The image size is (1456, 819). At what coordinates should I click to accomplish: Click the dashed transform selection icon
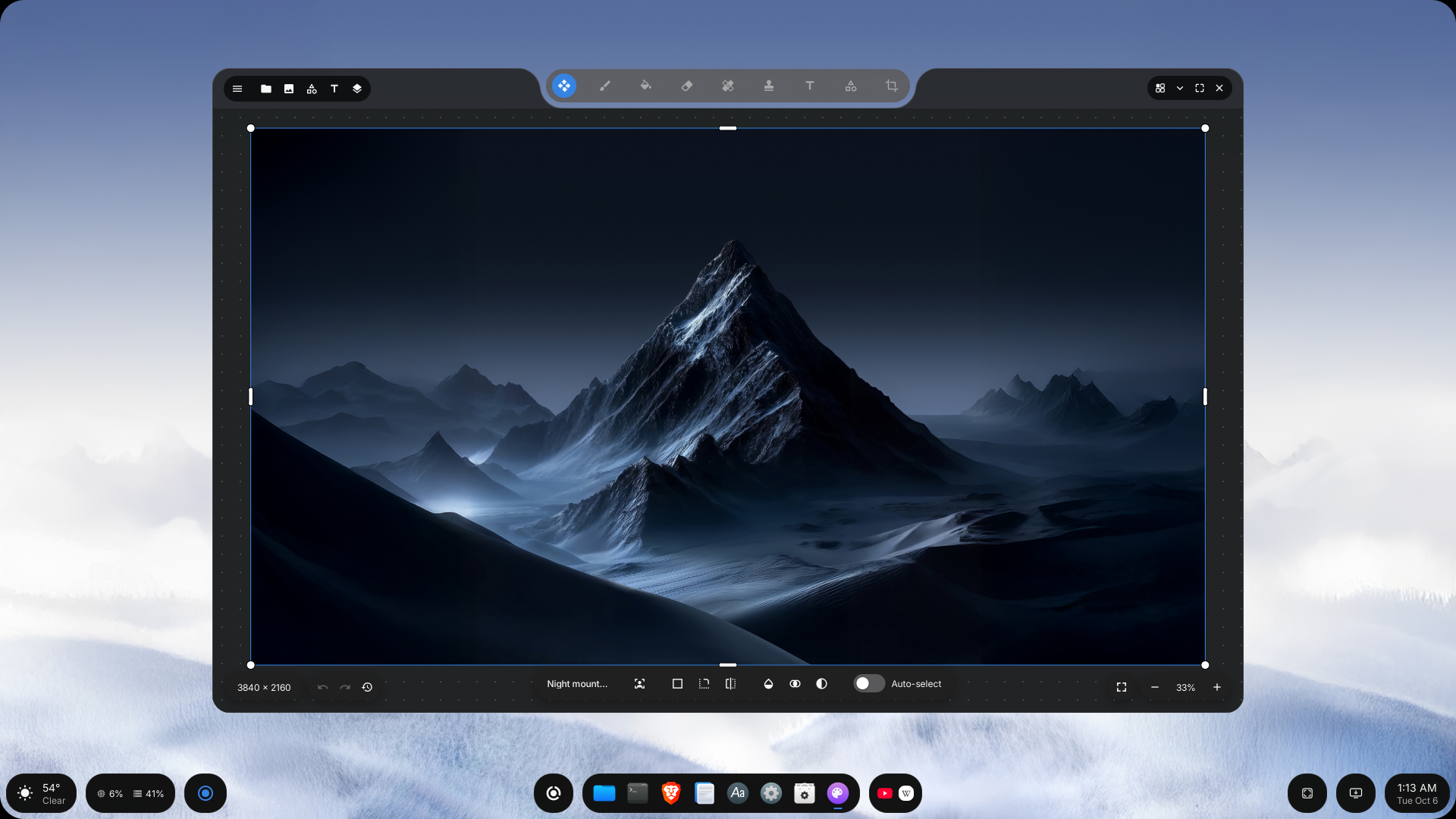coord(704,684)
